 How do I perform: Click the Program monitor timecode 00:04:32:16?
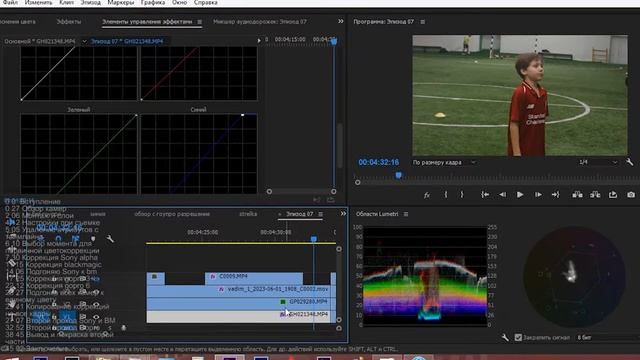(x=378, y=162)
